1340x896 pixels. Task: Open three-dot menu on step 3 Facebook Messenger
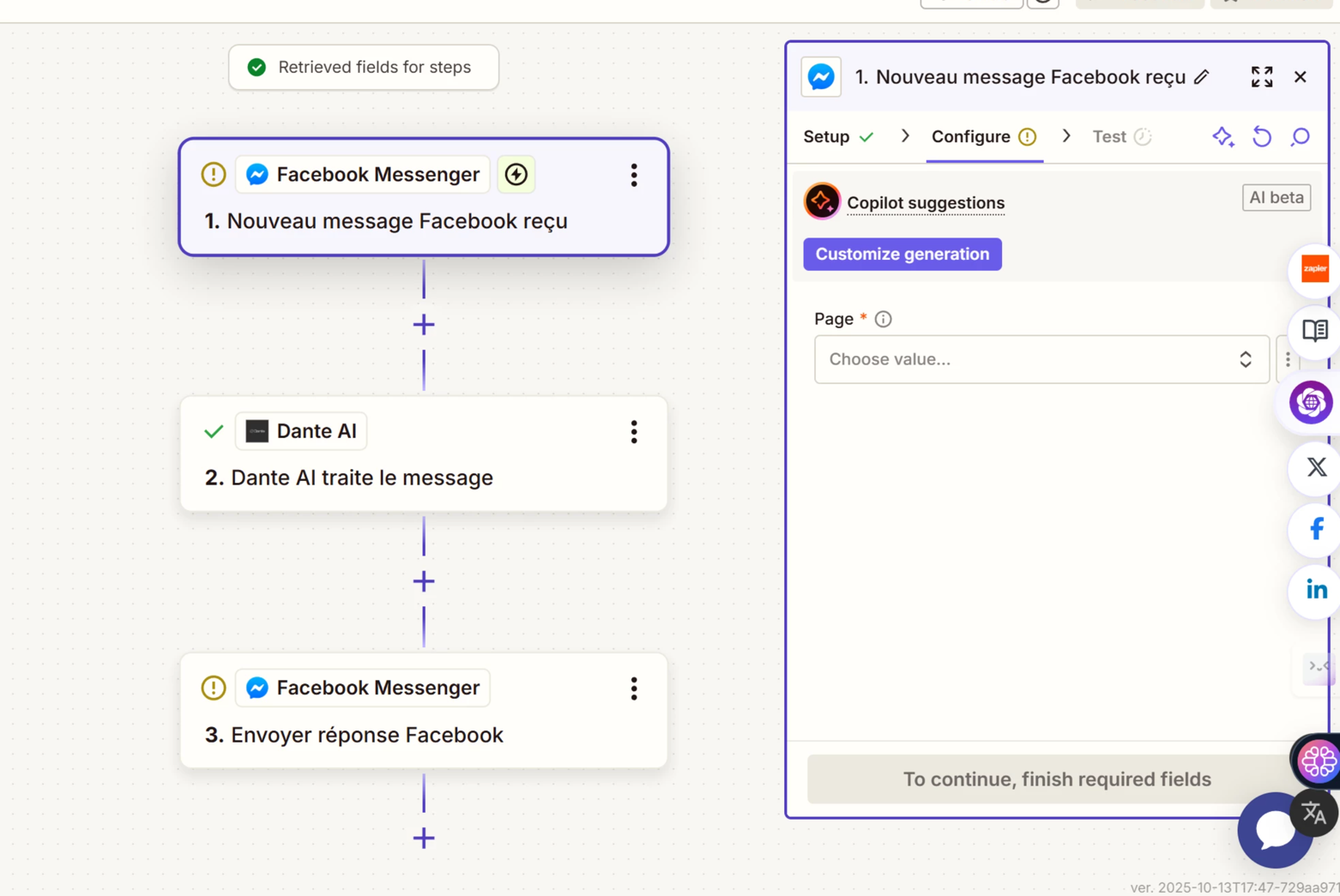[x=634, y=689]
